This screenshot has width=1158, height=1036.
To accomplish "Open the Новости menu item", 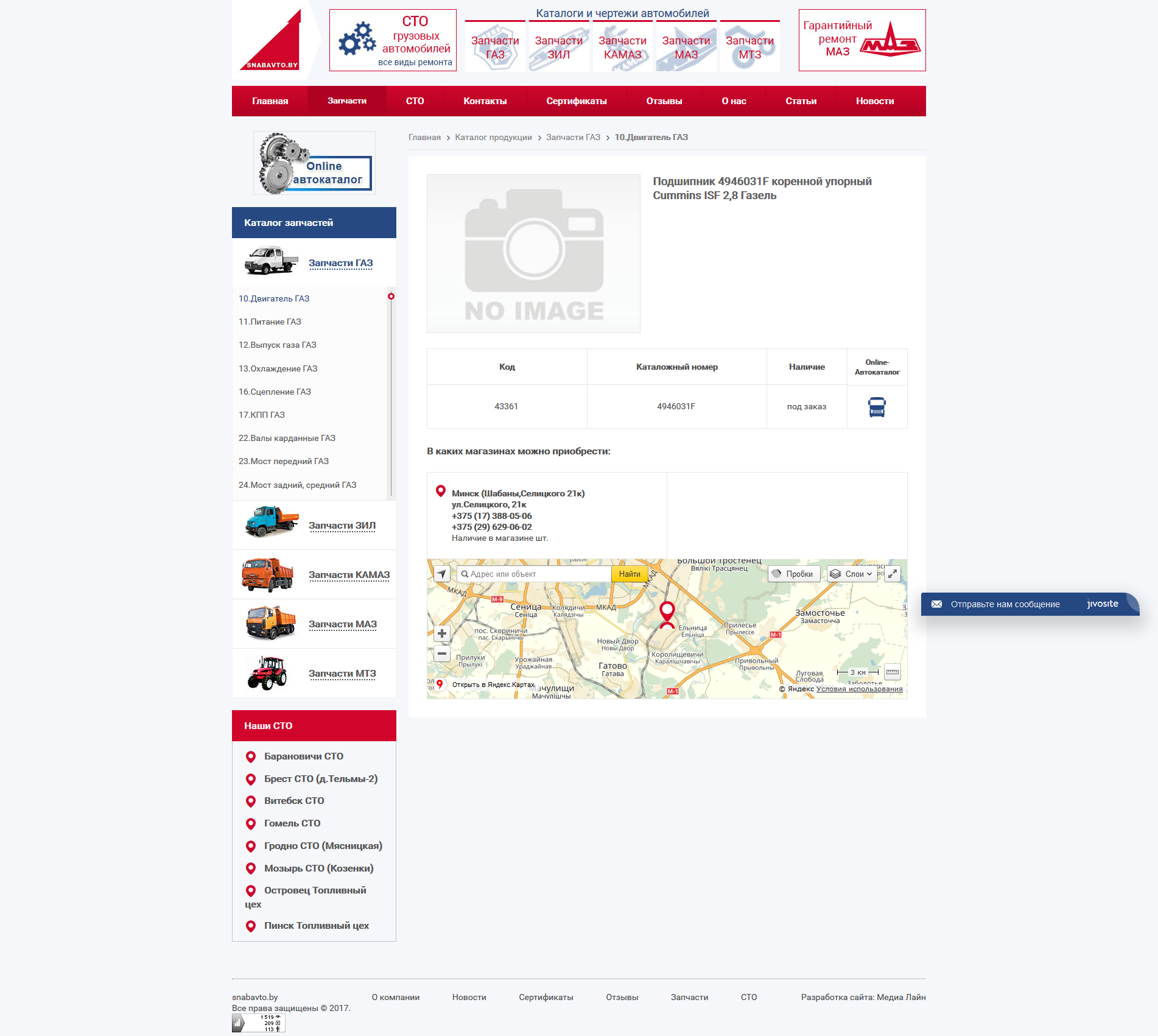I will 875,101.
